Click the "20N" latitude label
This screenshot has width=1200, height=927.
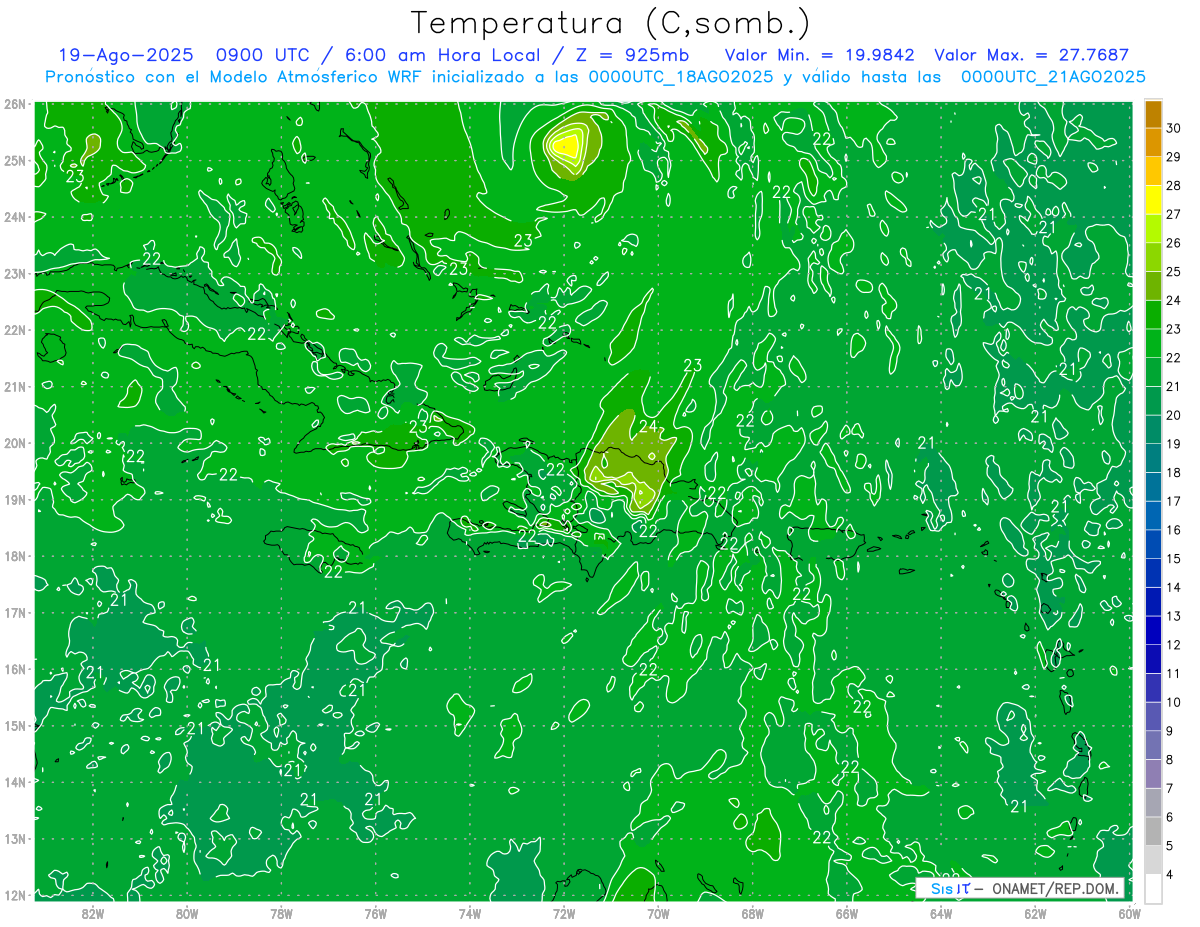pos(15,443)
